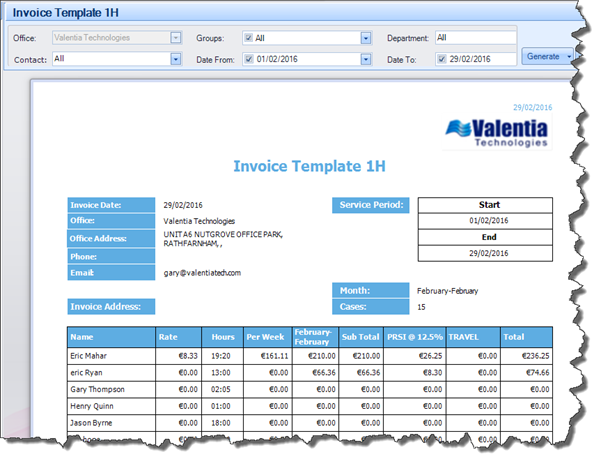Click eric Ryan's PRSI value €8.30

point(432,373)
